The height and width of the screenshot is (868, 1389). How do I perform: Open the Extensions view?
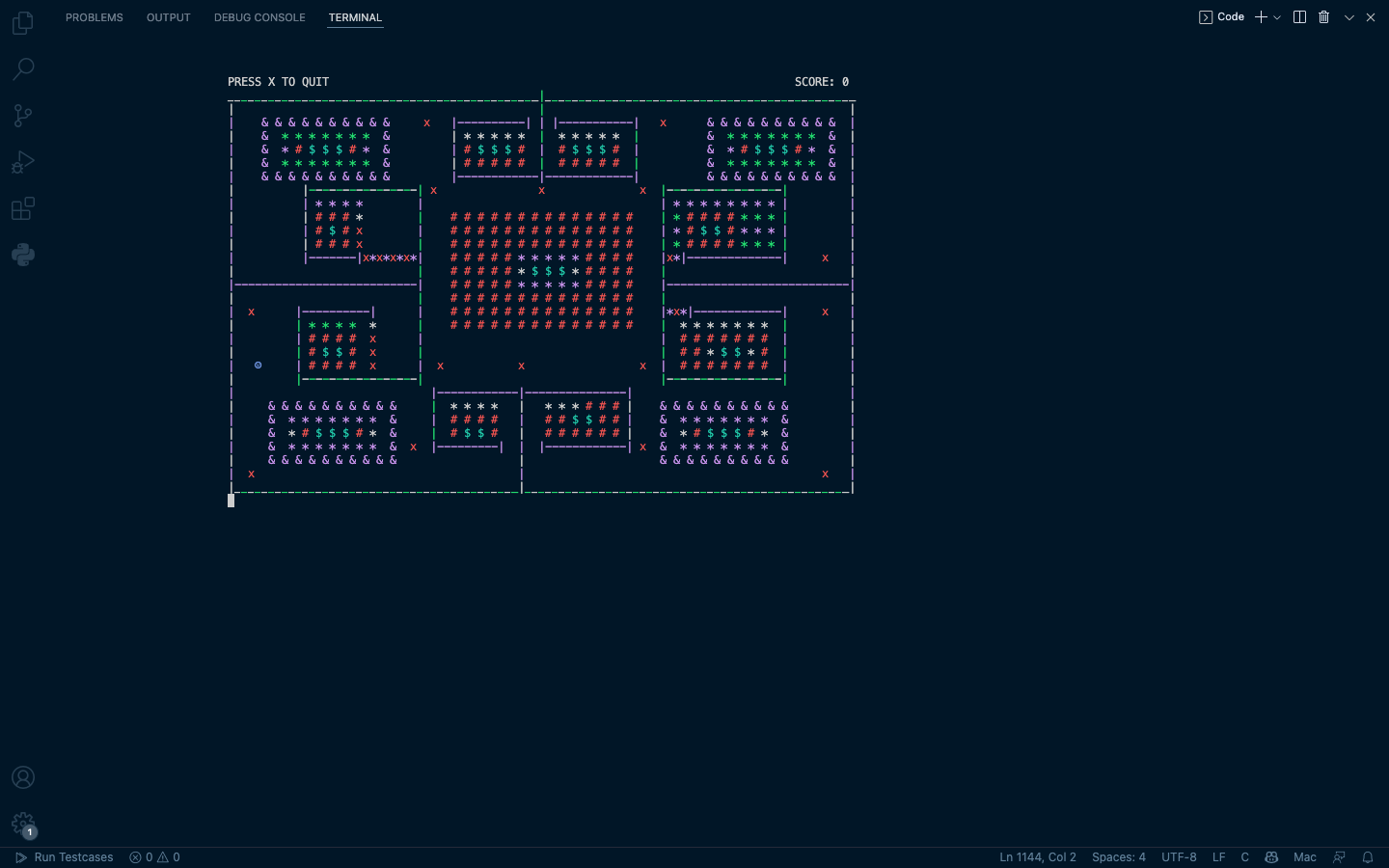(x=23, y=208)
